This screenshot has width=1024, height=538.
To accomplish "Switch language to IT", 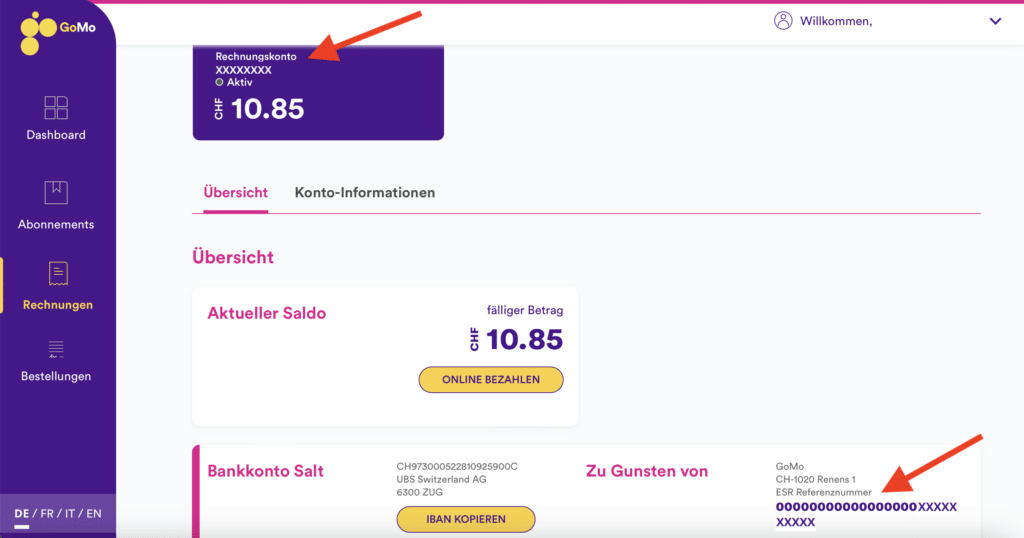I will pyautogui.click(x=70, y=514).
